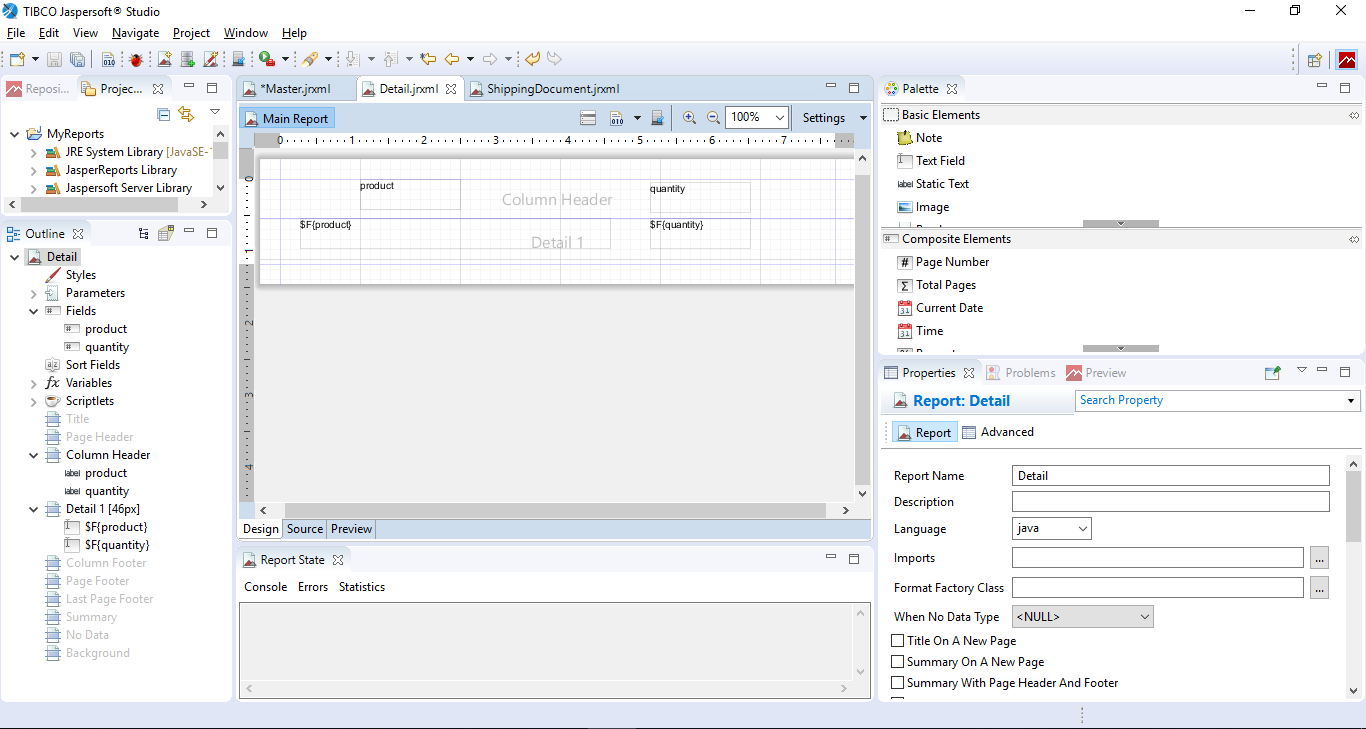Run the report with the green play icon
This screenshot has width=1366, height=729.
[264, 59]
